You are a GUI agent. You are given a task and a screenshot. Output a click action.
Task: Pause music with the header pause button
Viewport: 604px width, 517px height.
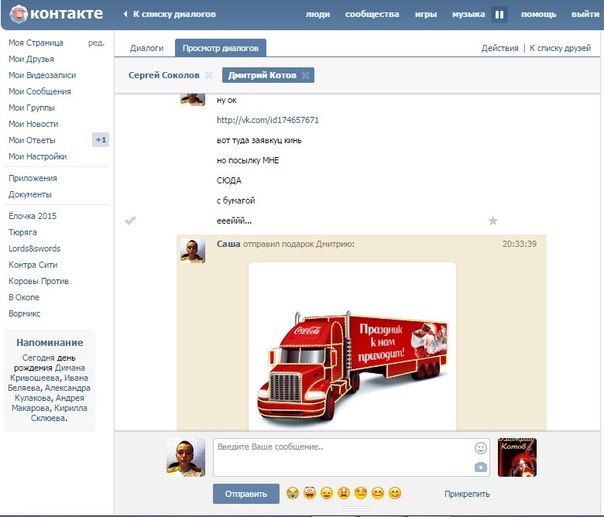[x=499, y=15]
